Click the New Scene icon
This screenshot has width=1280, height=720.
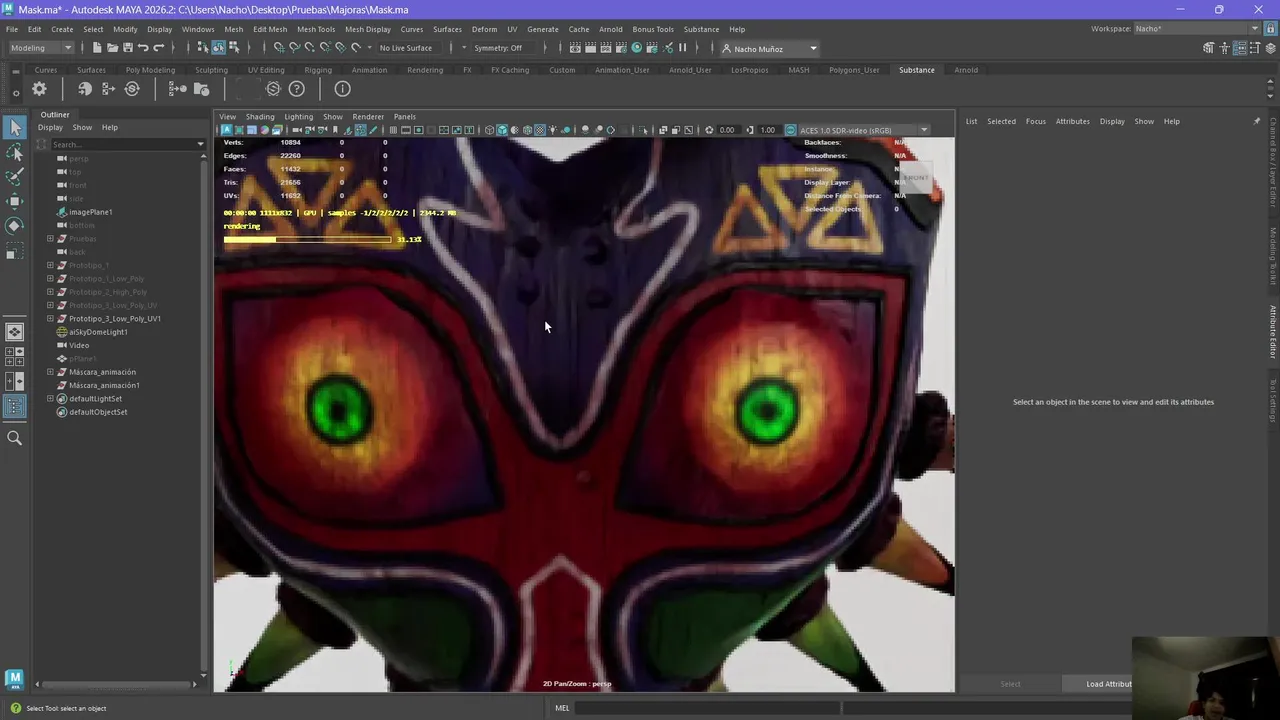coord(97,48)
